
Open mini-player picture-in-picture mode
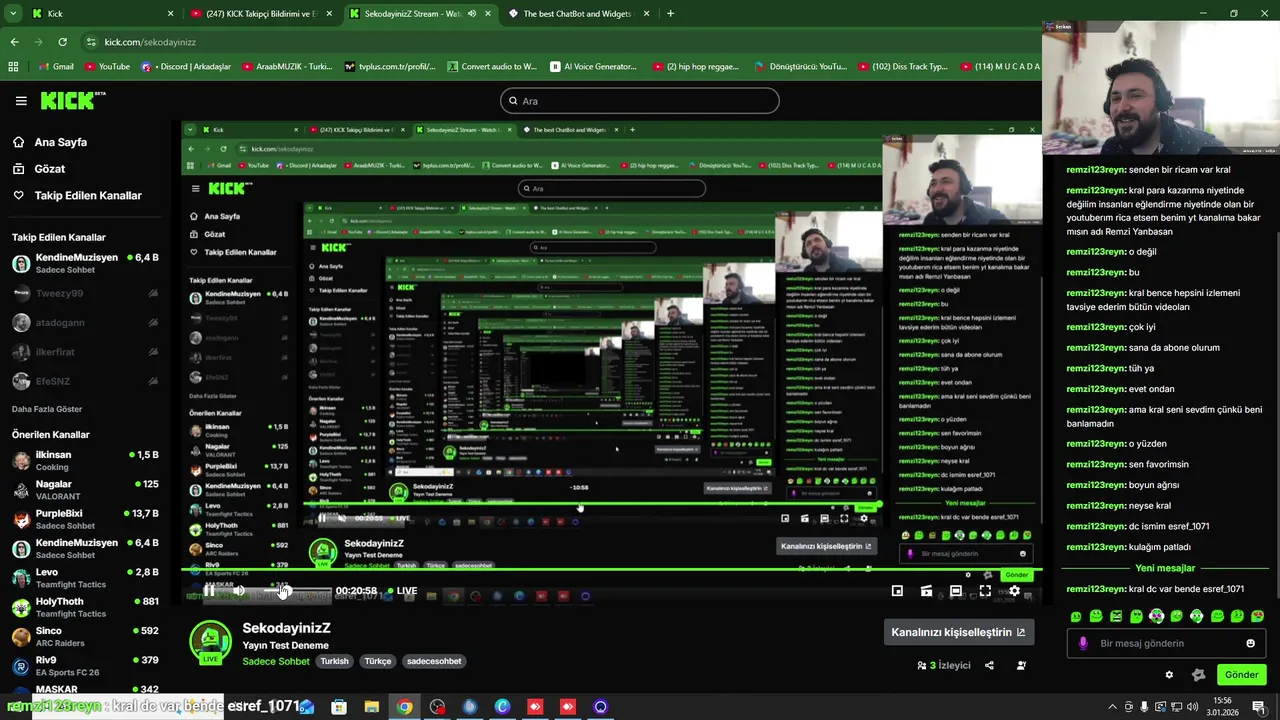897,591
